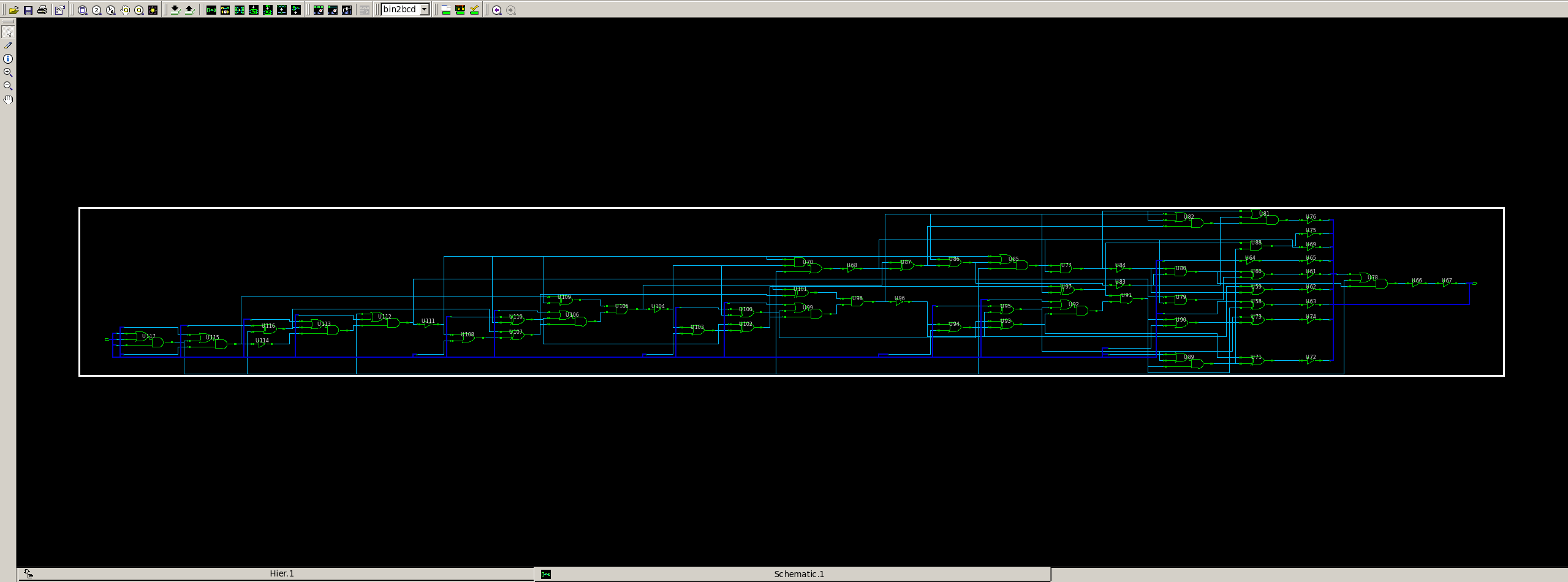The width and height of the screenshot is (1568, 582).
Task: Open the path slack histogram icon
Action: (x=333, y=10)
